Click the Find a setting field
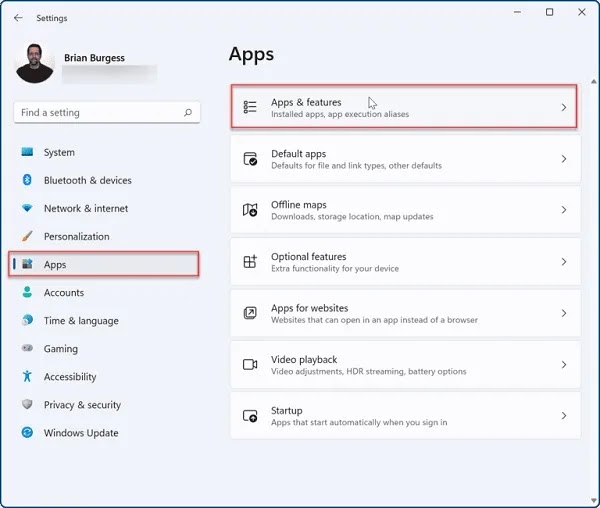600x508 pixels. coord(107,112)
